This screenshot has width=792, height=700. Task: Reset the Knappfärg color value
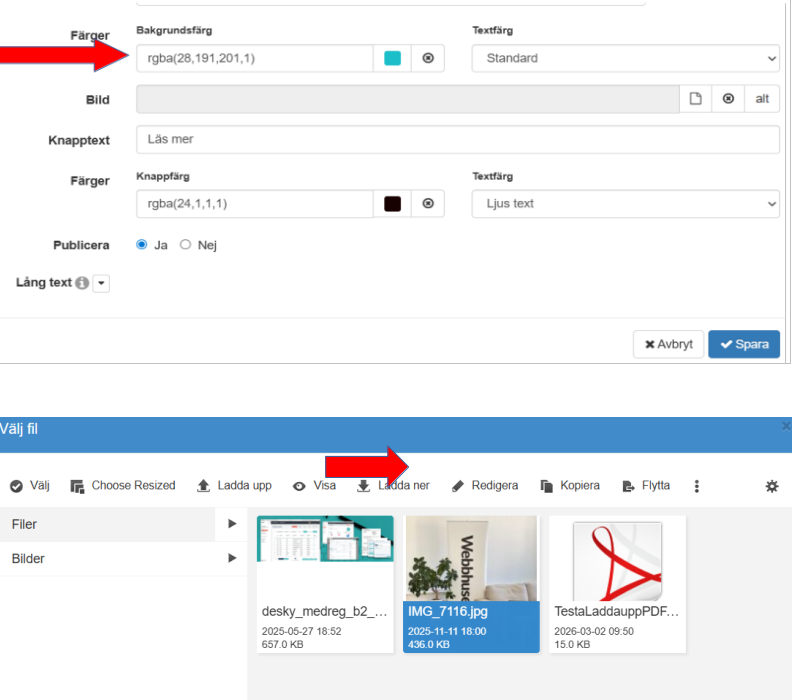tap(428, 203)
